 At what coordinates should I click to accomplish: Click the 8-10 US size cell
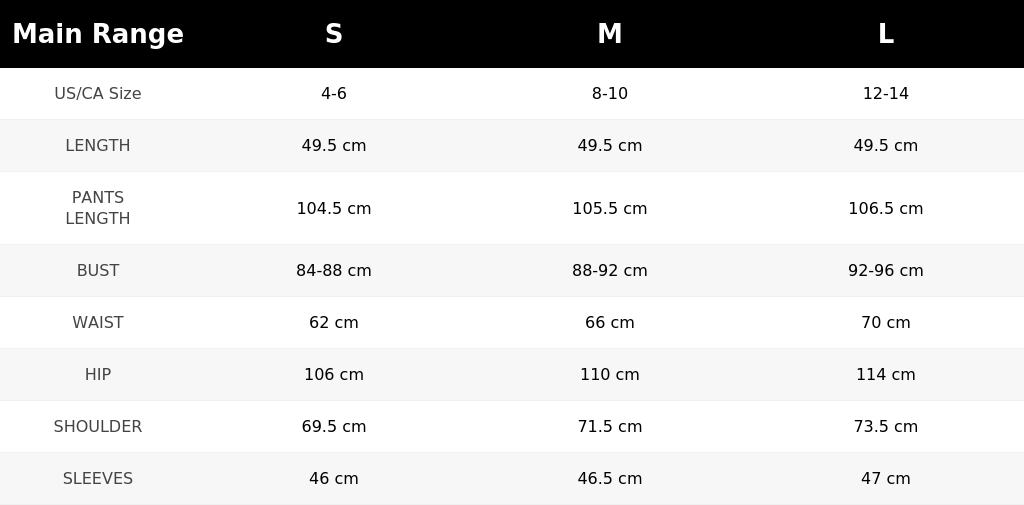pos(609,93)
